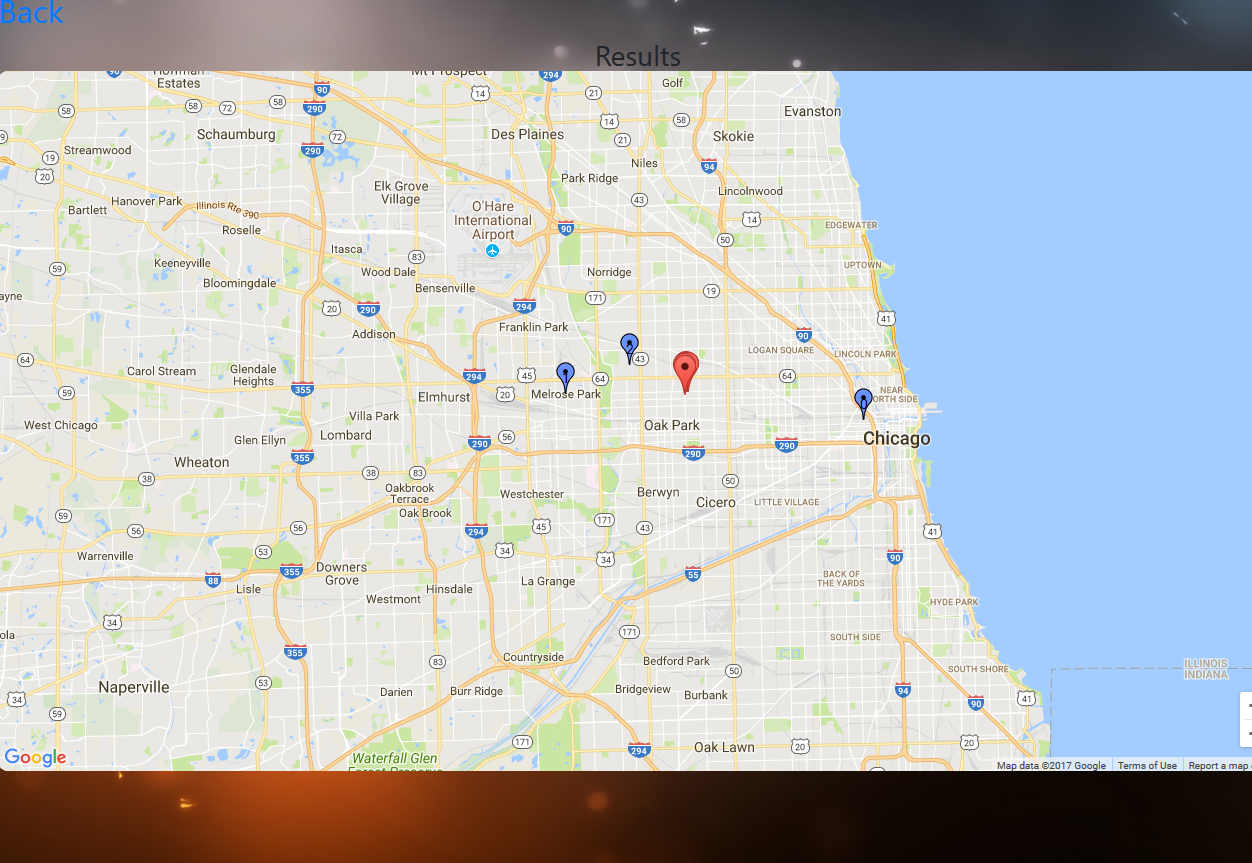Screen dimensions: 1252x863
Task: Click the Elk Grove Village label
Action: 401,192
